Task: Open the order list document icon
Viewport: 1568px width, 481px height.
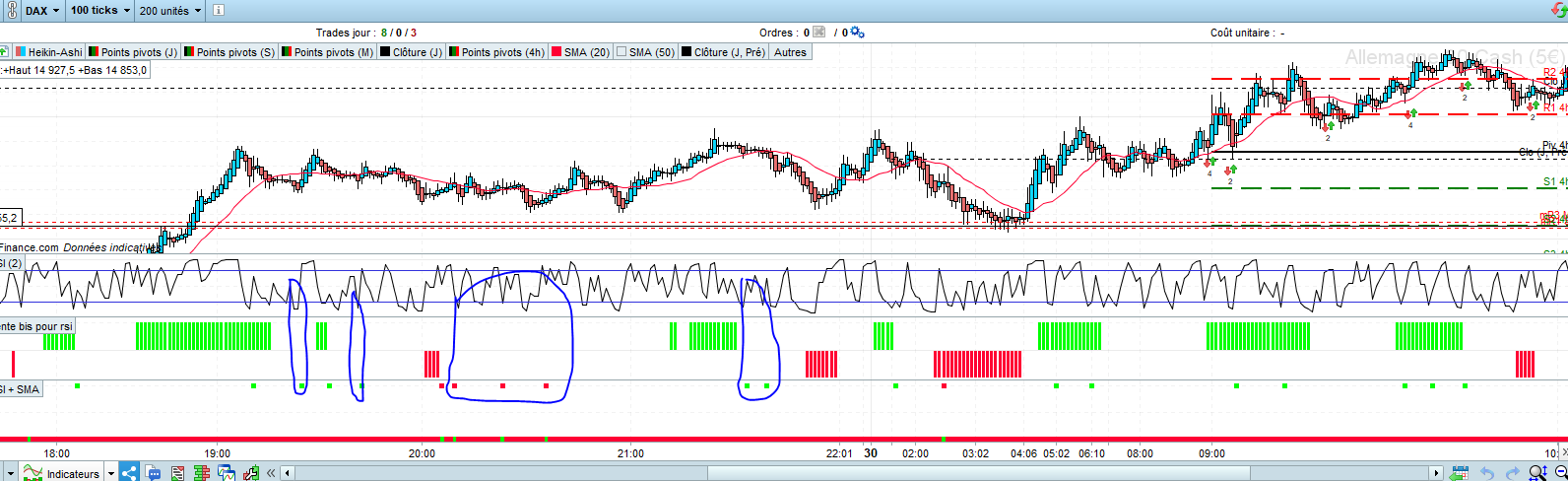Action: point(178,473)
